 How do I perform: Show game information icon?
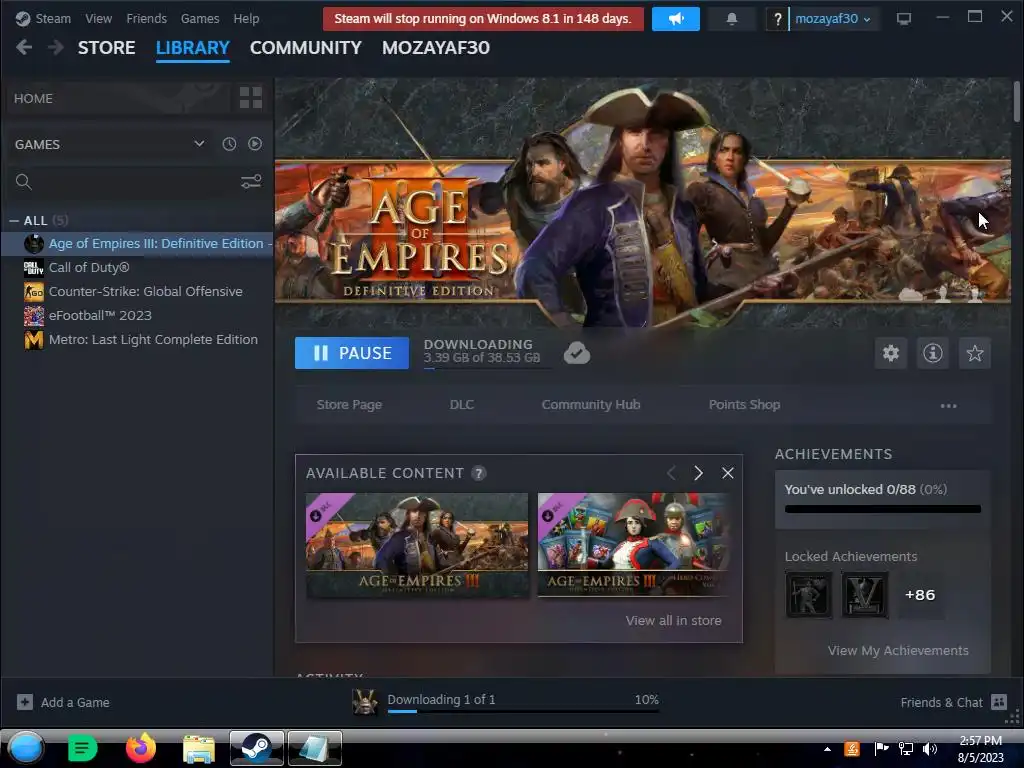933,353
